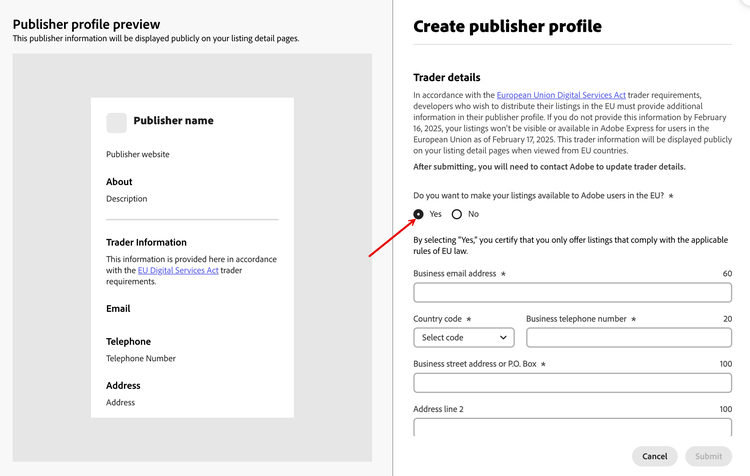
Task: Click the Description text under About
Action: [x=127, y=199]
